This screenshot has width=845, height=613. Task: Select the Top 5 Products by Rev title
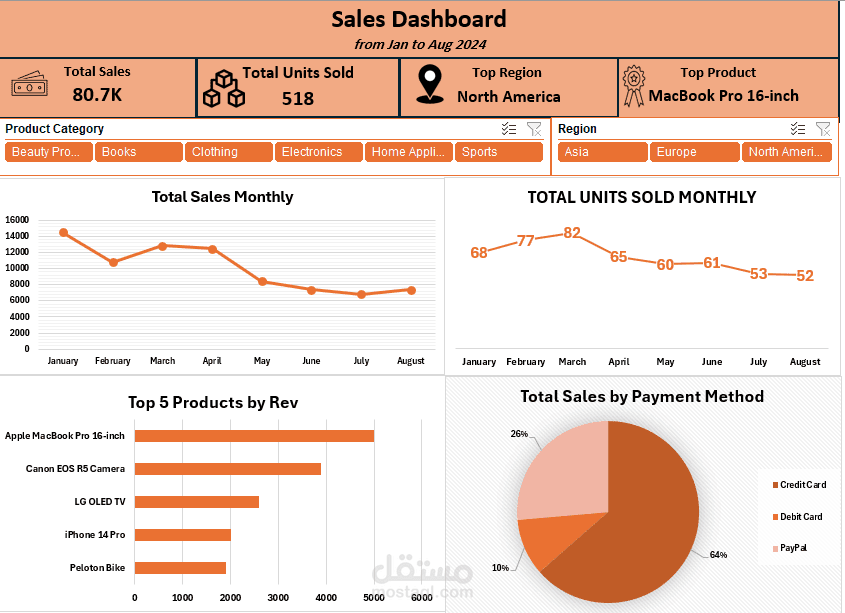pyautogui.click(x=213, y=403)
